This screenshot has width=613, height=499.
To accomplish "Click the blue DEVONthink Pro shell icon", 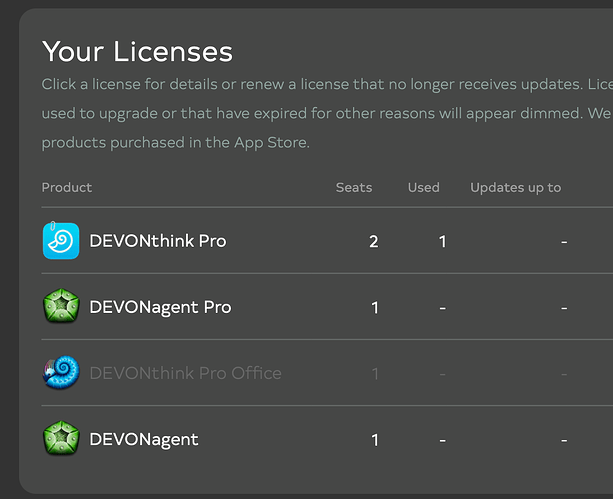I will click(x=61, y=241).
